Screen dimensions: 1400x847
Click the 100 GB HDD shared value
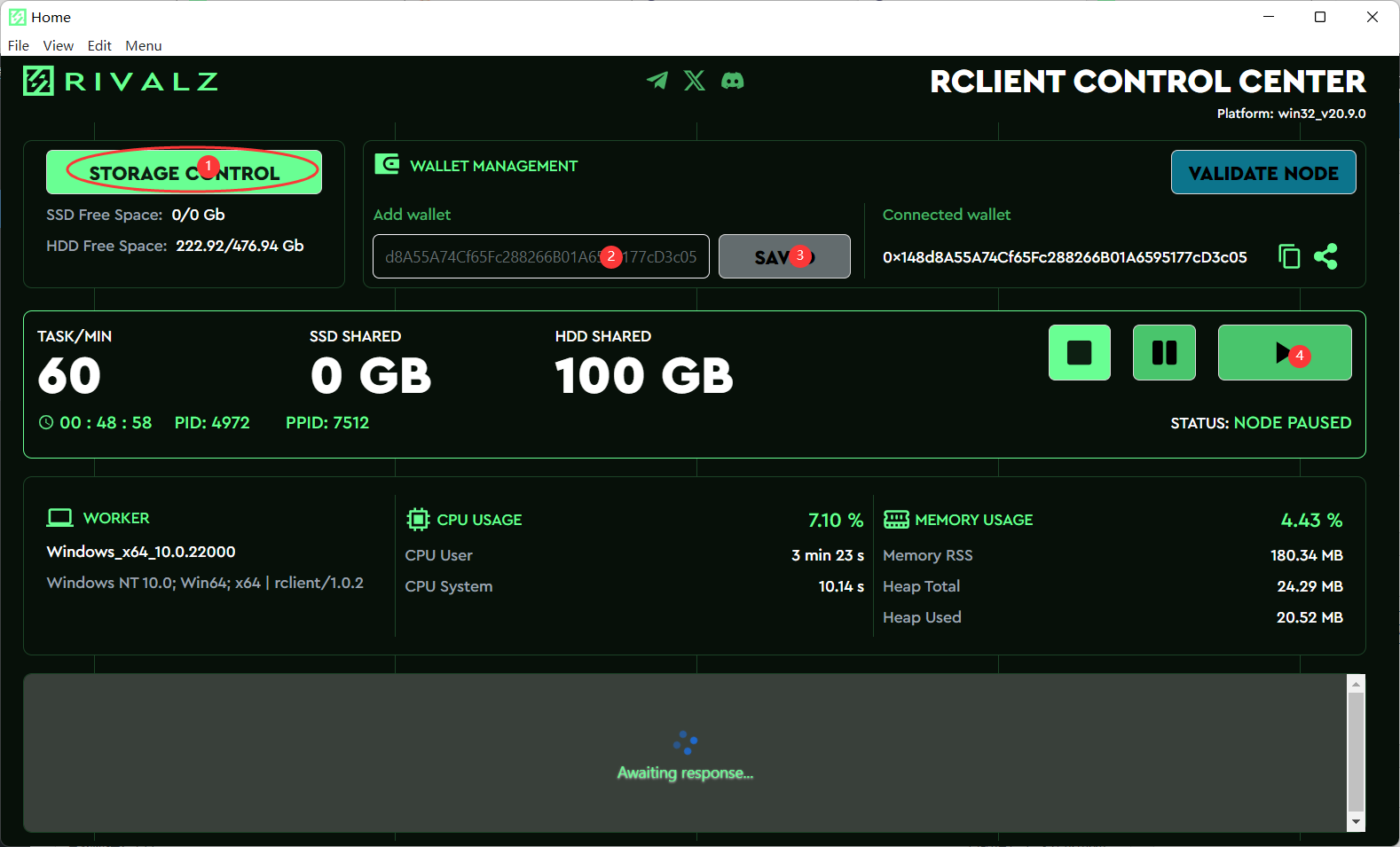point(644,376)
